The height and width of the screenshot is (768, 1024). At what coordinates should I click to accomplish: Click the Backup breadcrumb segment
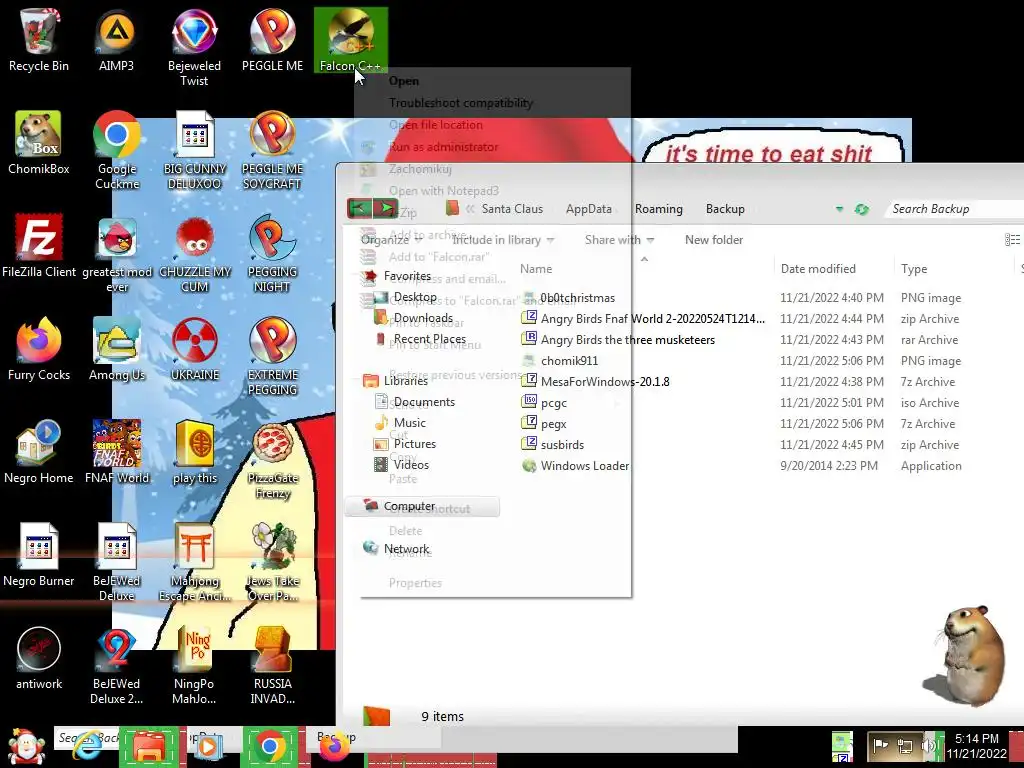coord(725,209)
